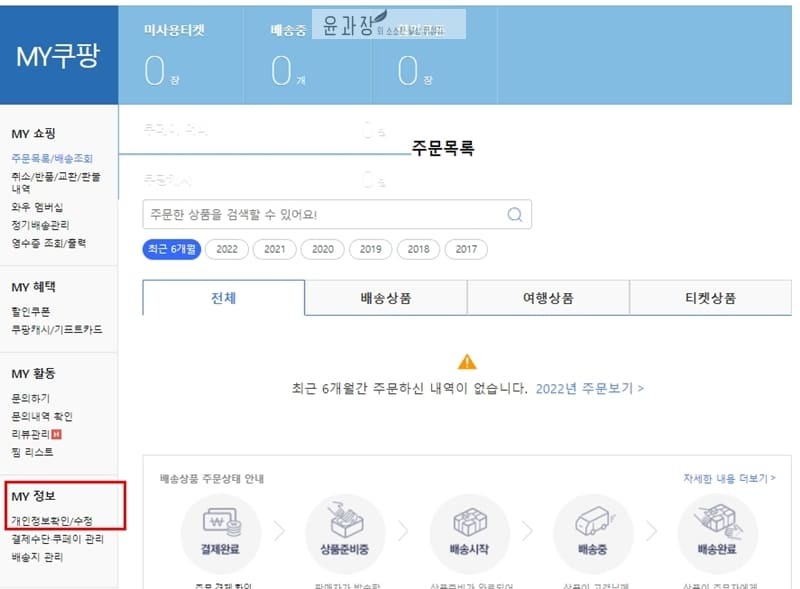The height and width of the screenshot is (589, 800).
Task: Open 자세한 내용 더보기 link
Action: click(x=729, y=478)
